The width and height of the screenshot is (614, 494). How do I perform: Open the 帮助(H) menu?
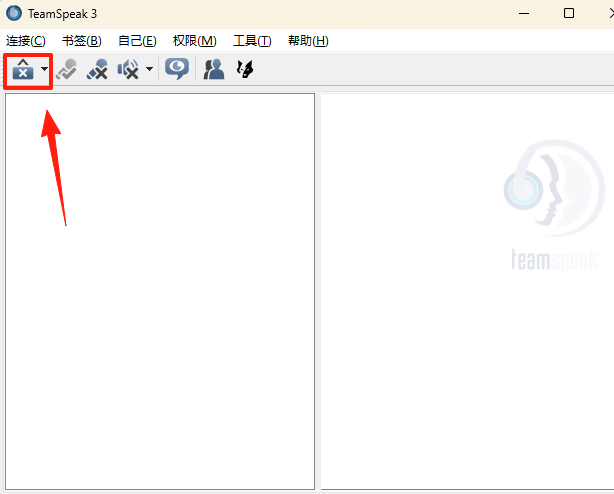308,41
